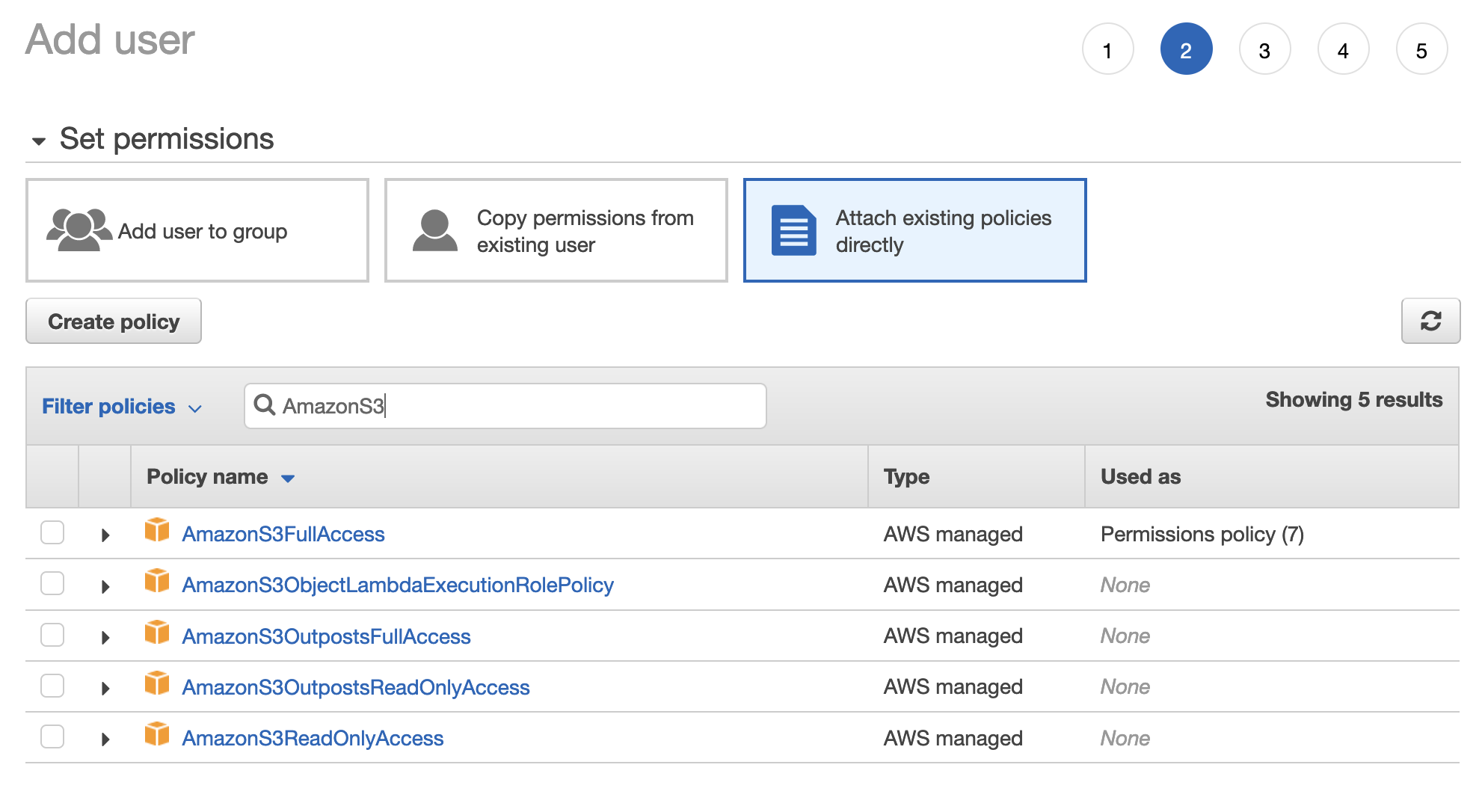Viewport: 1482px width, 812px height.
Task: Tick the AmazonS3OutpostsReadOnlyAccess checkbox
Action: (52, 686)
